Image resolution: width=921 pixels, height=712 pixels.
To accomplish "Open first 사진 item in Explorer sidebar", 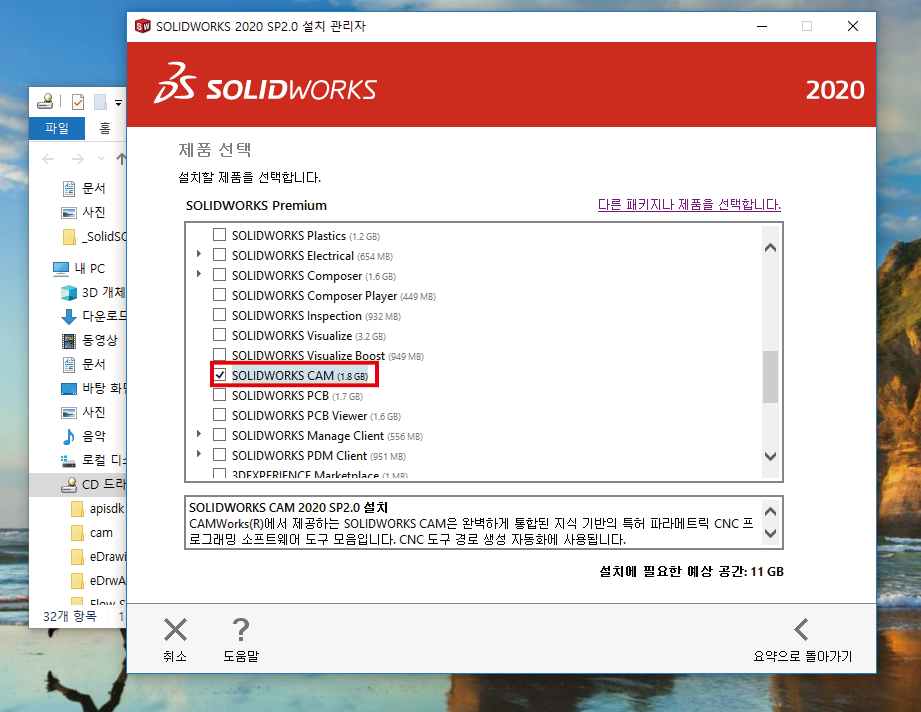I will [83, 212].
